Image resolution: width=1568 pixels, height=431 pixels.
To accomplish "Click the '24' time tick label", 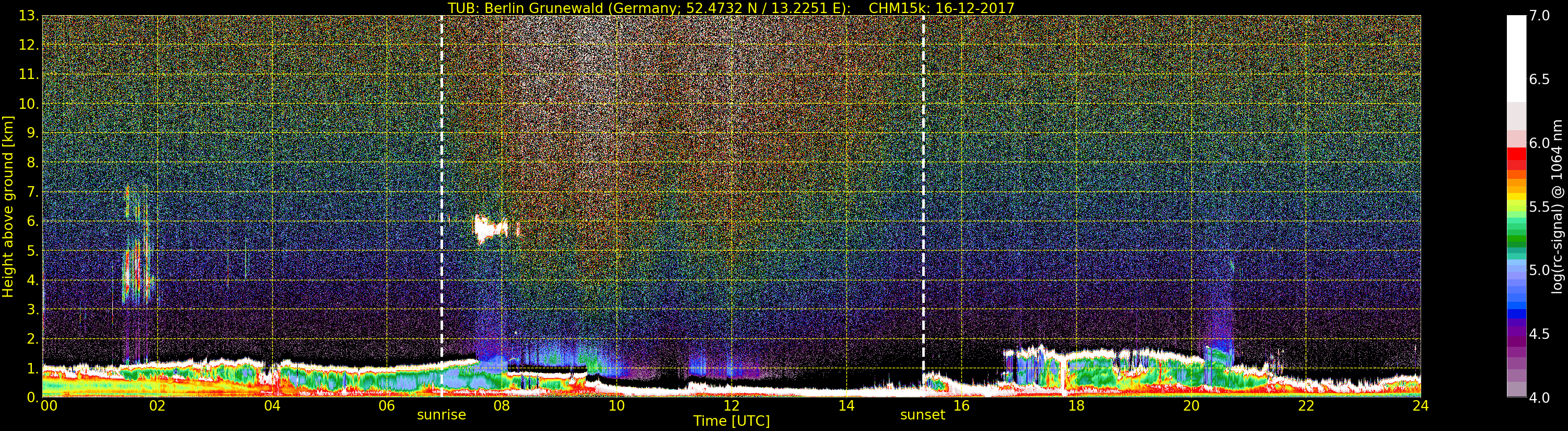I will point(1420,406).
